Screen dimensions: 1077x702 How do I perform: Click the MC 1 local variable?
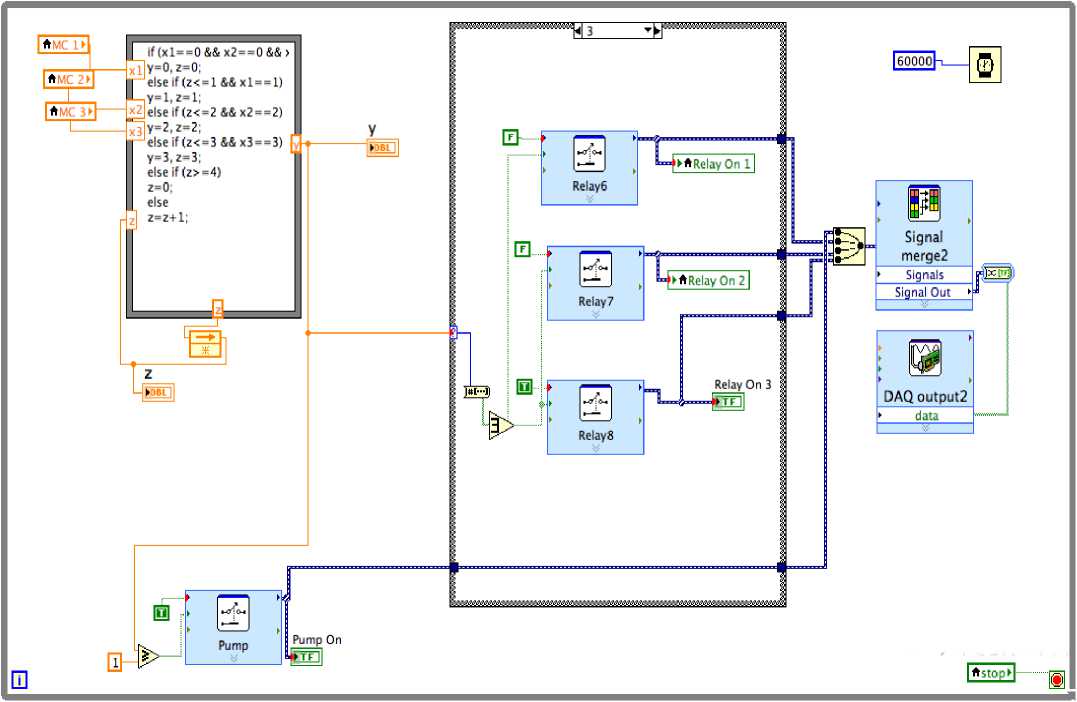pos(63,44)
